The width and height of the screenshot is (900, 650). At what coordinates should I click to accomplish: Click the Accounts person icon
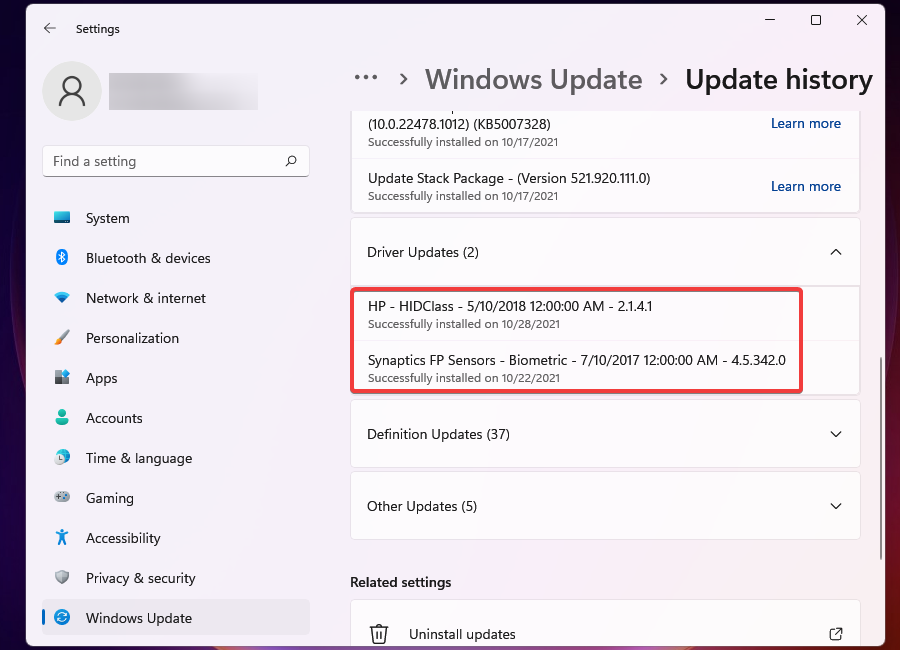click(62, 417)
